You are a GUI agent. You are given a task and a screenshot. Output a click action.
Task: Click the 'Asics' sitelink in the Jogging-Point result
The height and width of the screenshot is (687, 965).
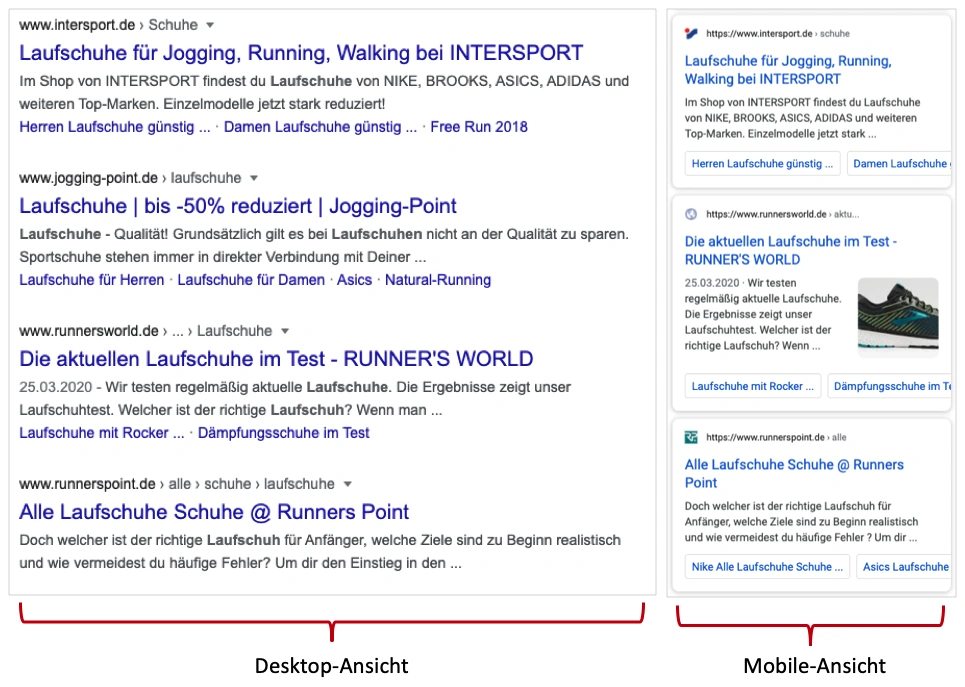(355, 280)
